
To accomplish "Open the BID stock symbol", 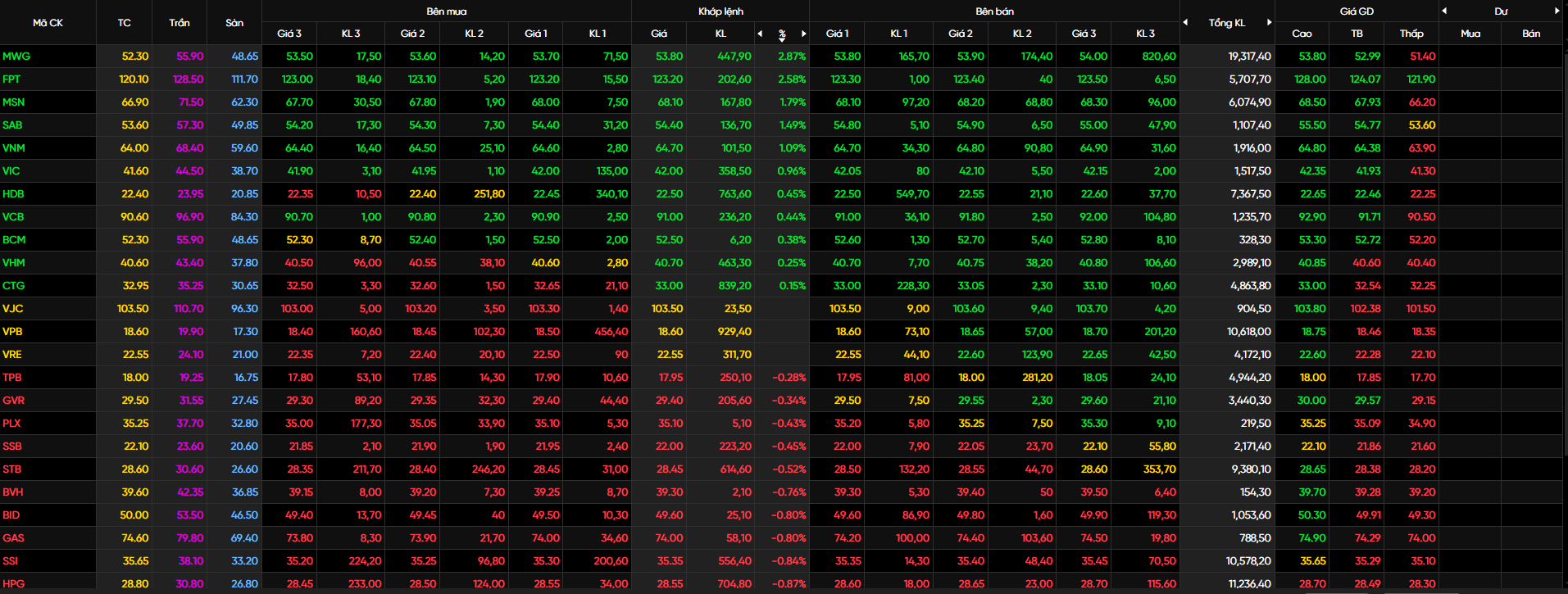I will click(x=11, y=515).
